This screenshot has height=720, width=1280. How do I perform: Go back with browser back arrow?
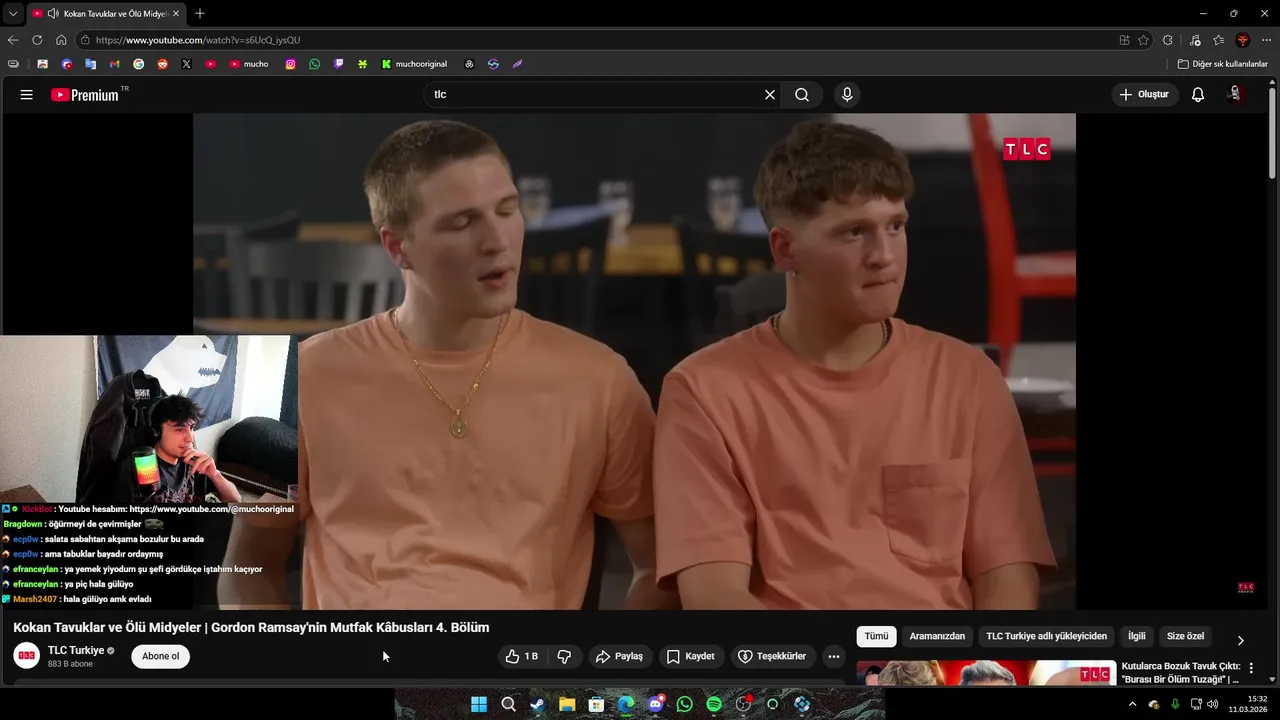click(13, 40)
